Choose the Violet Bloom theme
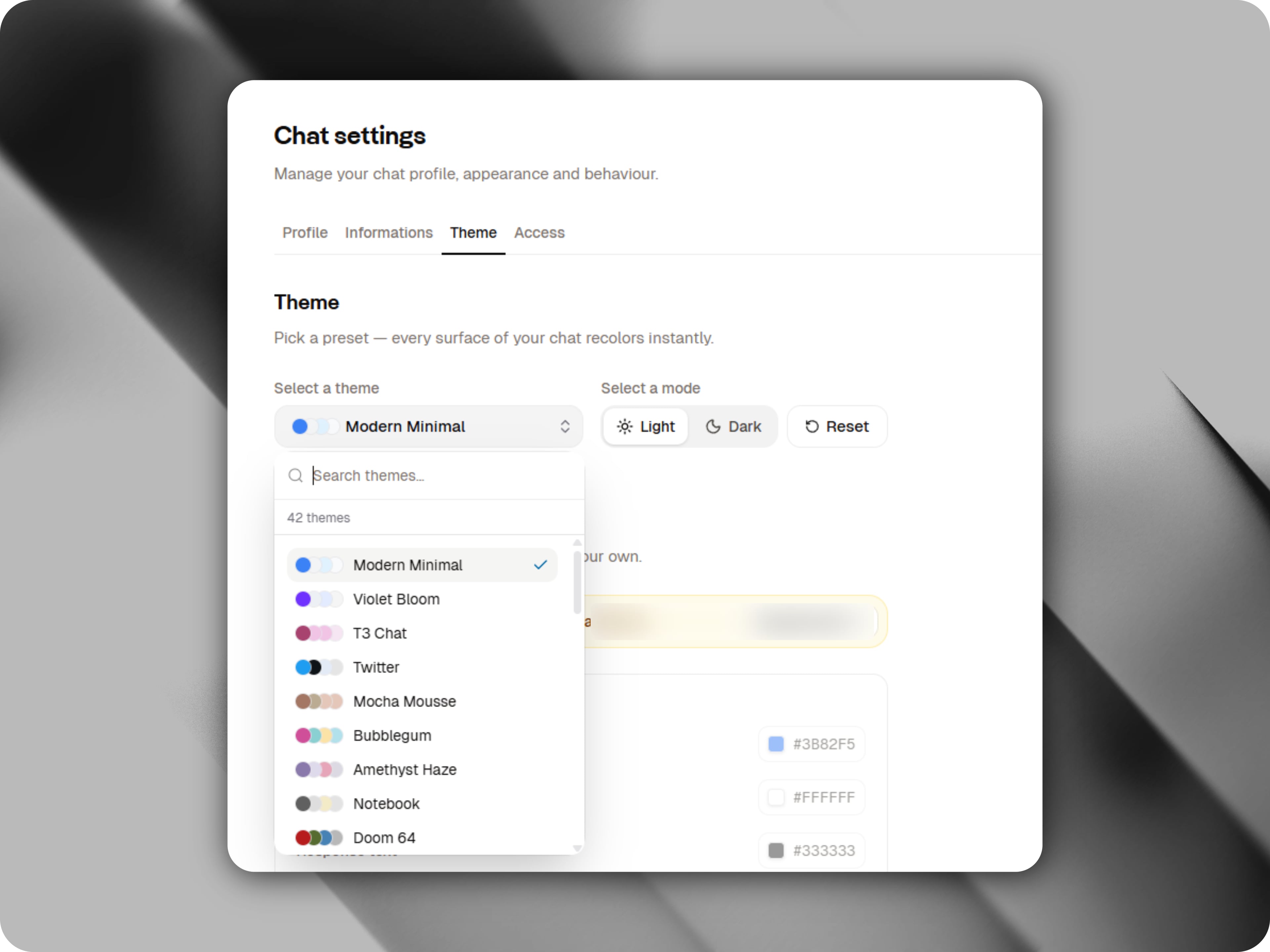 pos(422,599)
